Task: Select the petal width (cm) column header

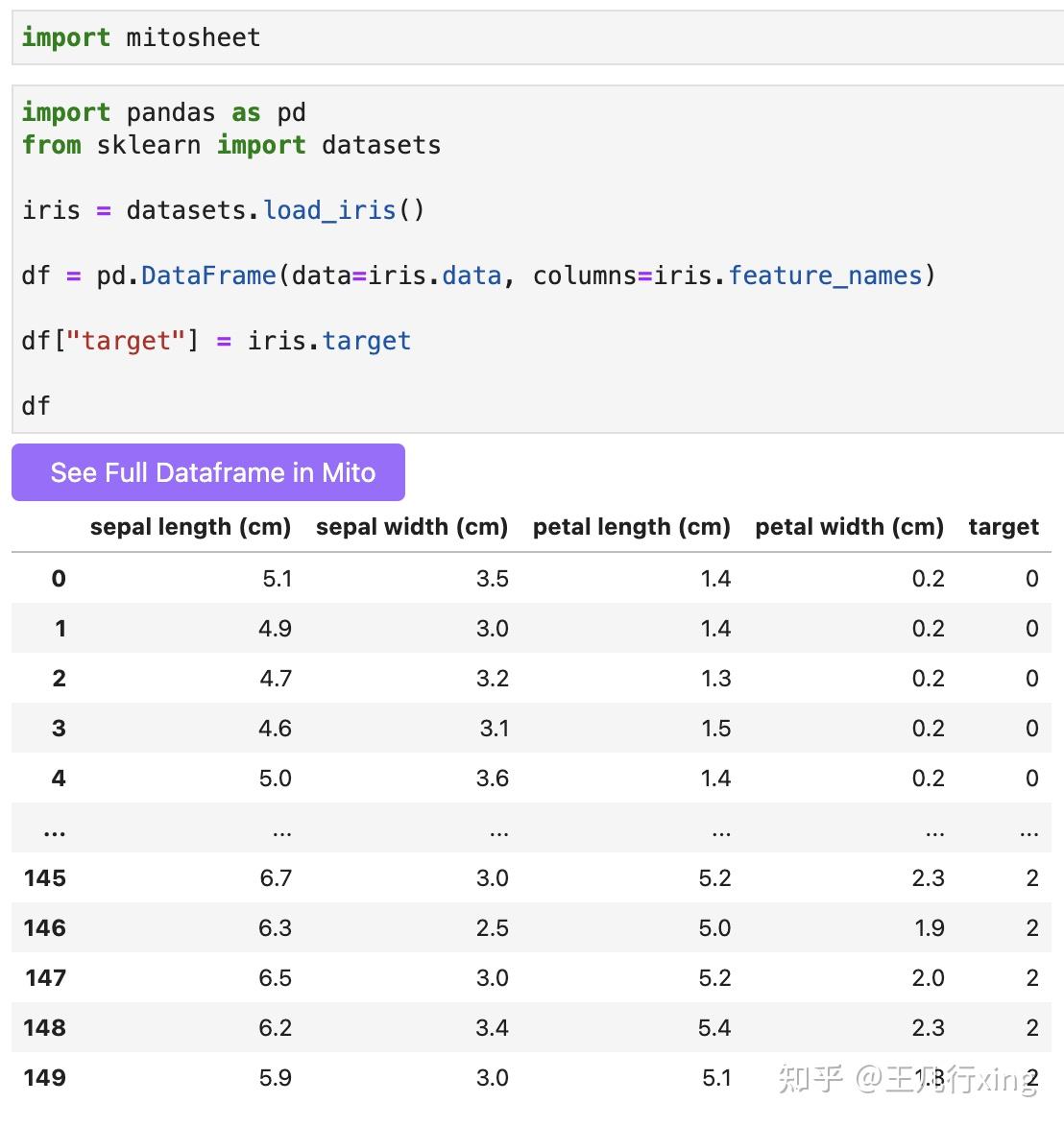Action: point(849,527)
